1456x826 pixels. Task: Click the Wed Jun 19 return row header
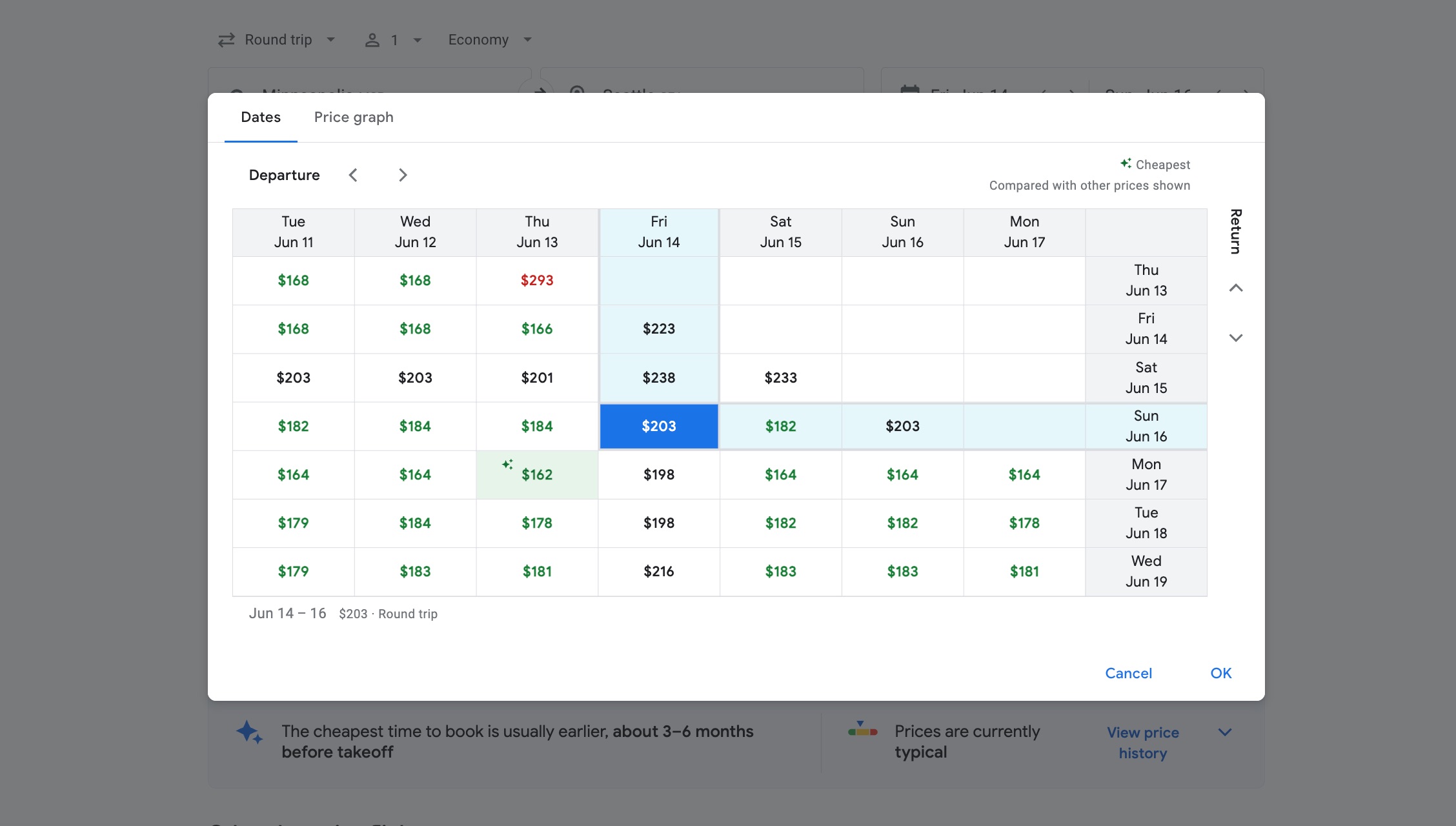click(x=1146, y=572)
